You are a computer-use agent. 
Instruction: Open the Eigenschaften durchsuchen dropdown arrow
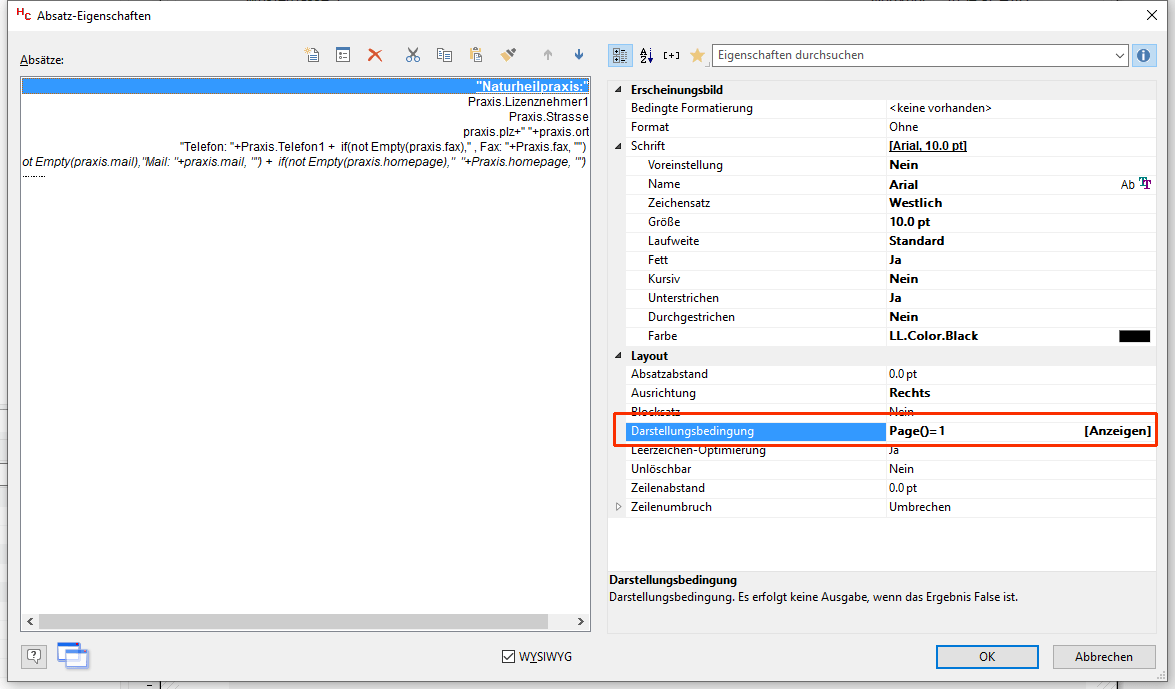click(x=1119, y=56)
